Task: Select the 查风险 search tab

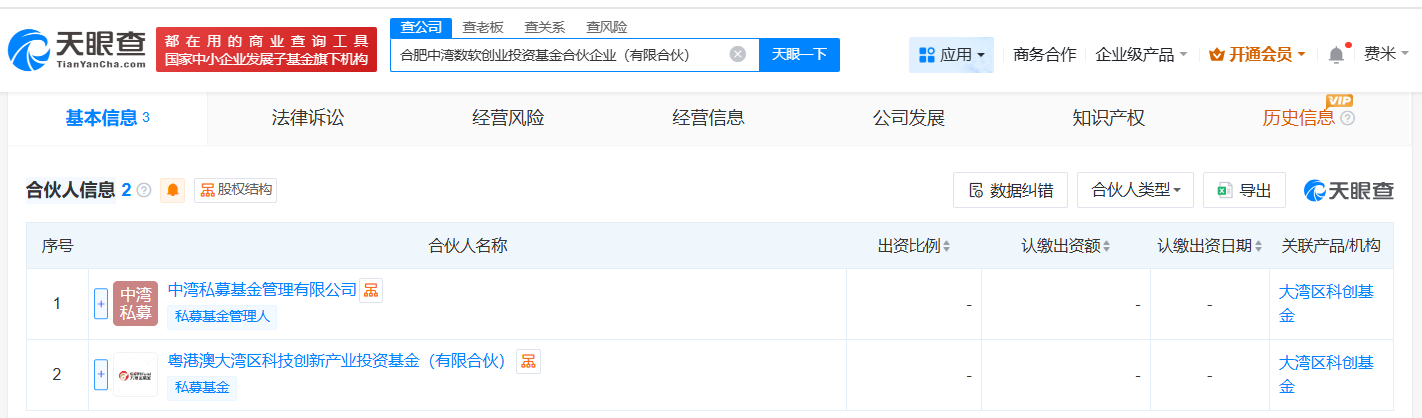Action: pos(606,27)
